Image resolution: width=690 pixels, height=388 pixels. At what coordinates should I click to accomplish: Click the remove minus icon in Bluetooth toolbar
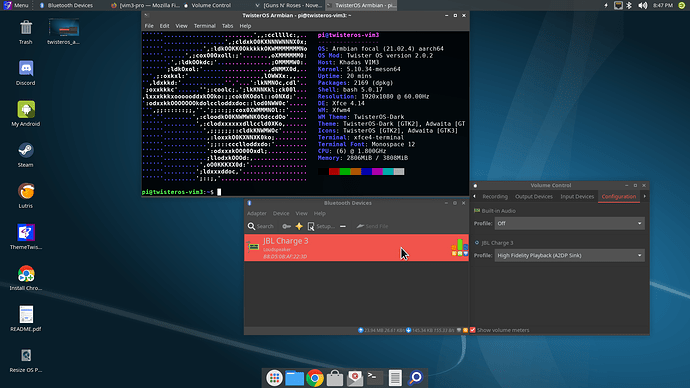coord(343,226)
